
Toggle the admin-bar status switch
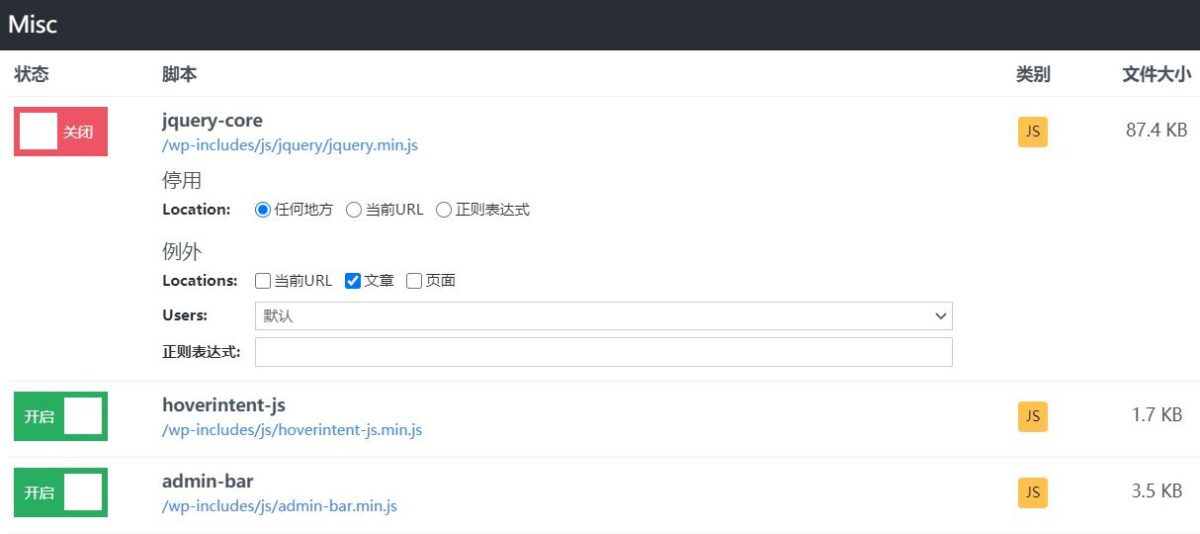point(60,492)
